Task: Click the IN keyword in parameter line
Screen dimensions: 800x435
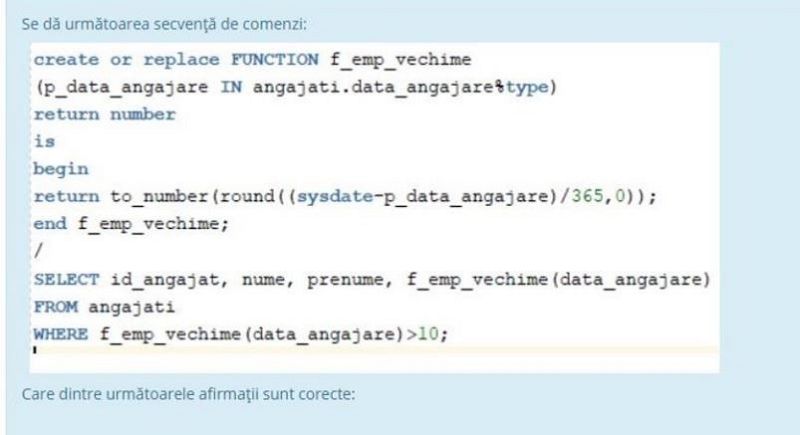Action: point(231,87)
